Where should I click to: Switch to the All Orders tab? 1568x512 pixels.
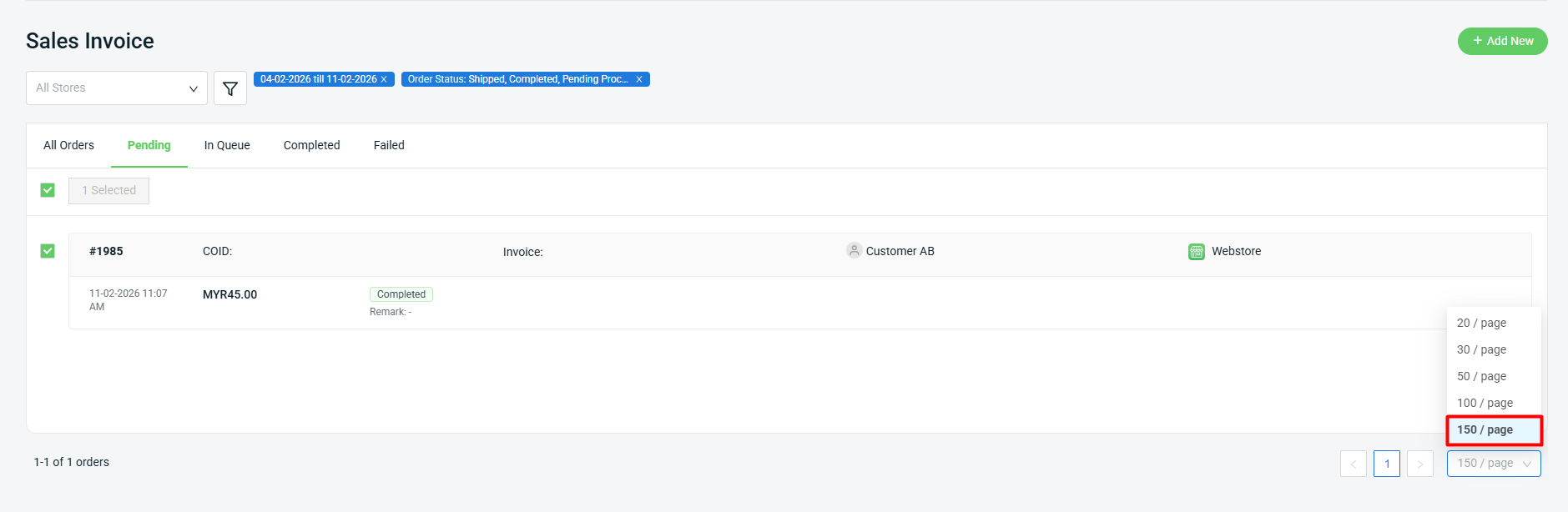tap(68, 145)
